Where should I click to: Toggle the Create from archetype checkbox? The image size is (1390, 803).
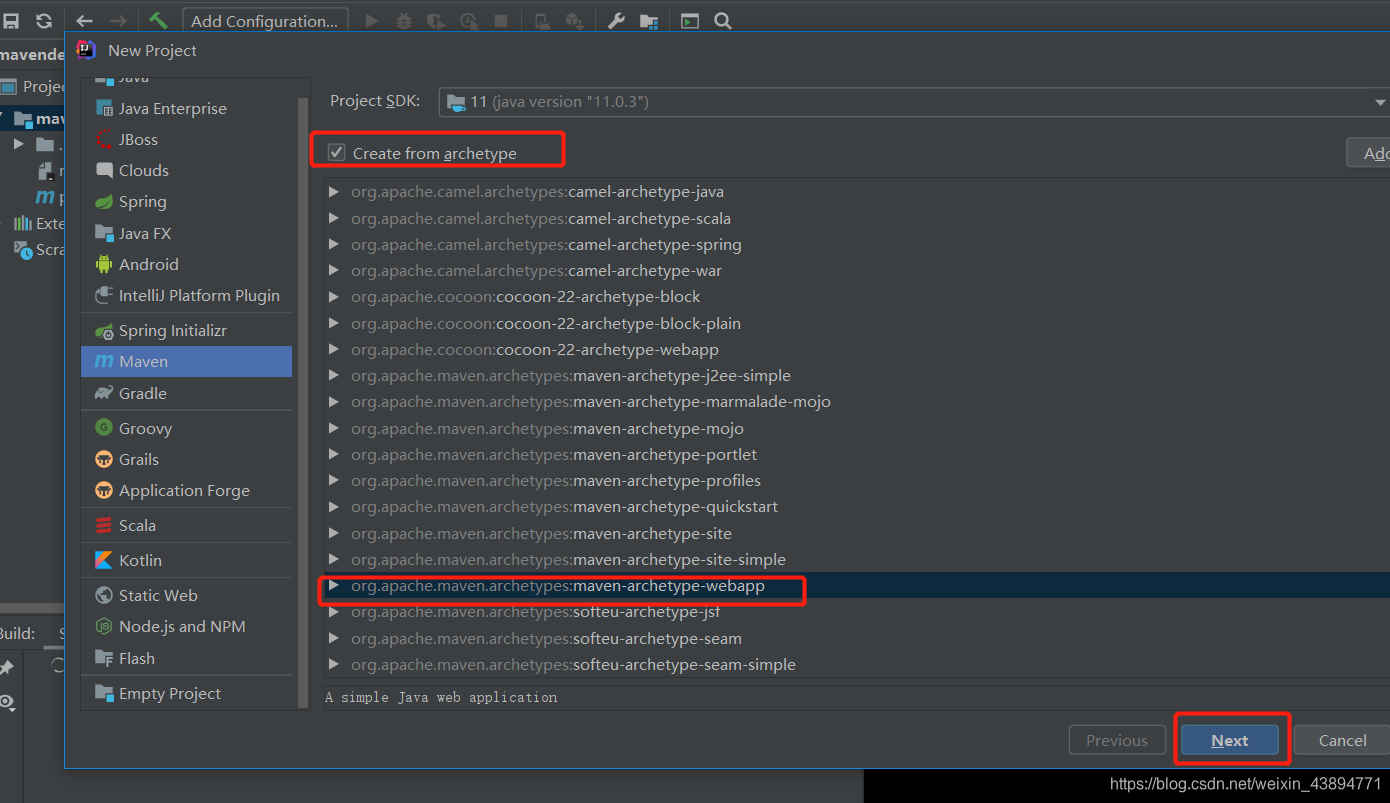tap(337, 153)
